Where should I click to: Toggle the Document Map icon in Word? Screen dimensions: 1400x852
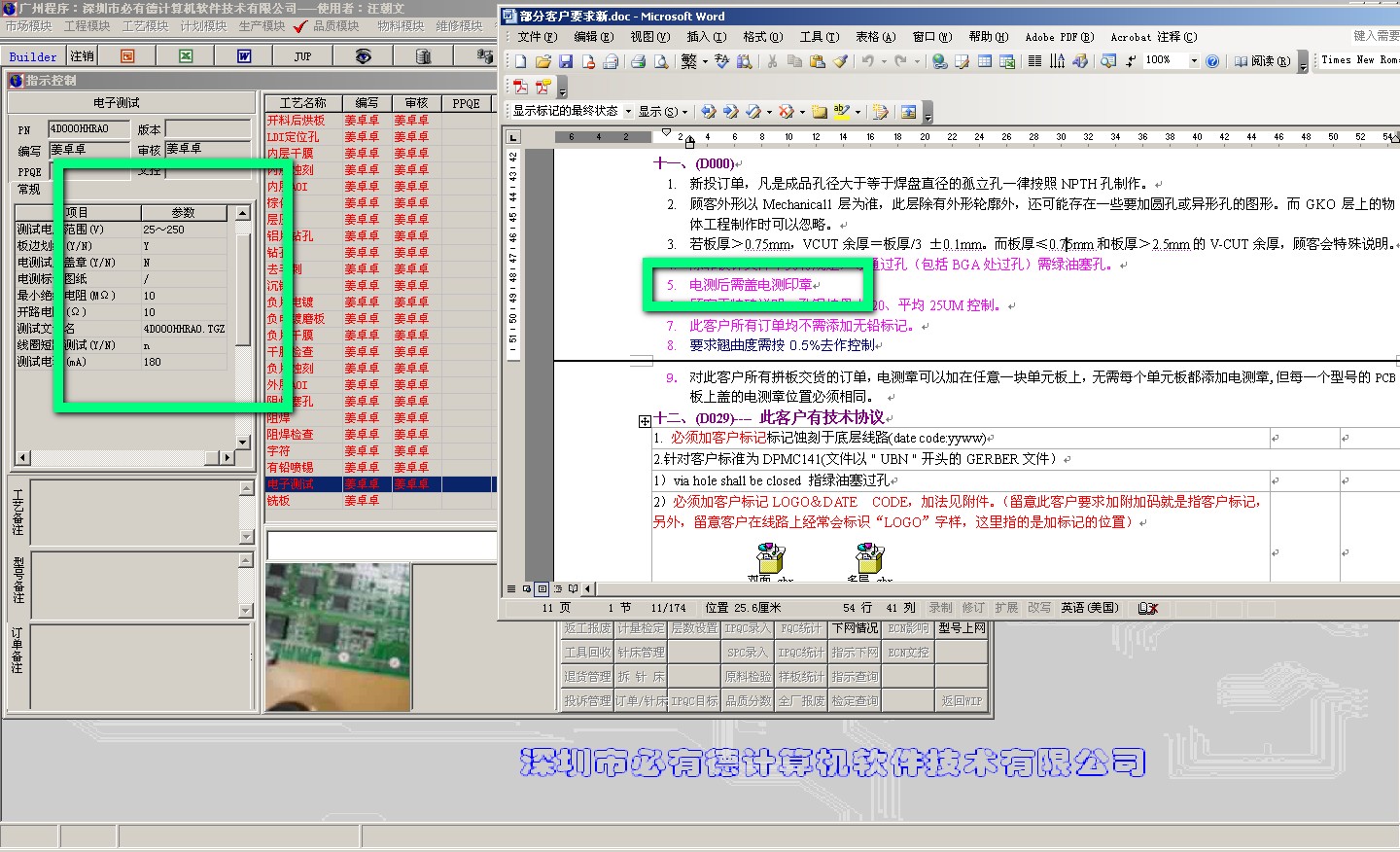(1107, 61)
